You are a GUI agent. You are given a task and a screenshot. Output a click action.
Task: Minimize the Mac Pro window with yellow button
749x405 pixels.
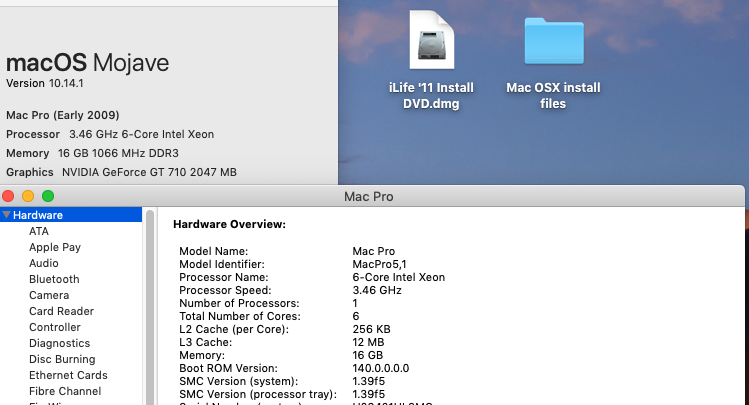point(28,196)
